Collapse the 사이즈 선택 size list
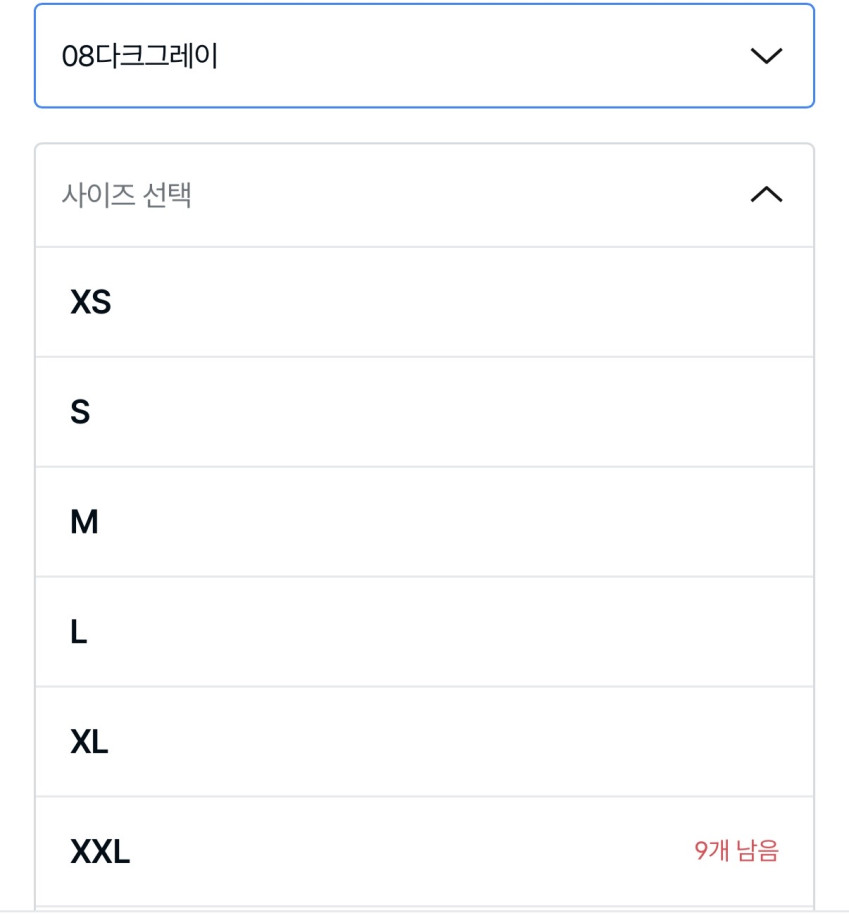 coord(424,195)
